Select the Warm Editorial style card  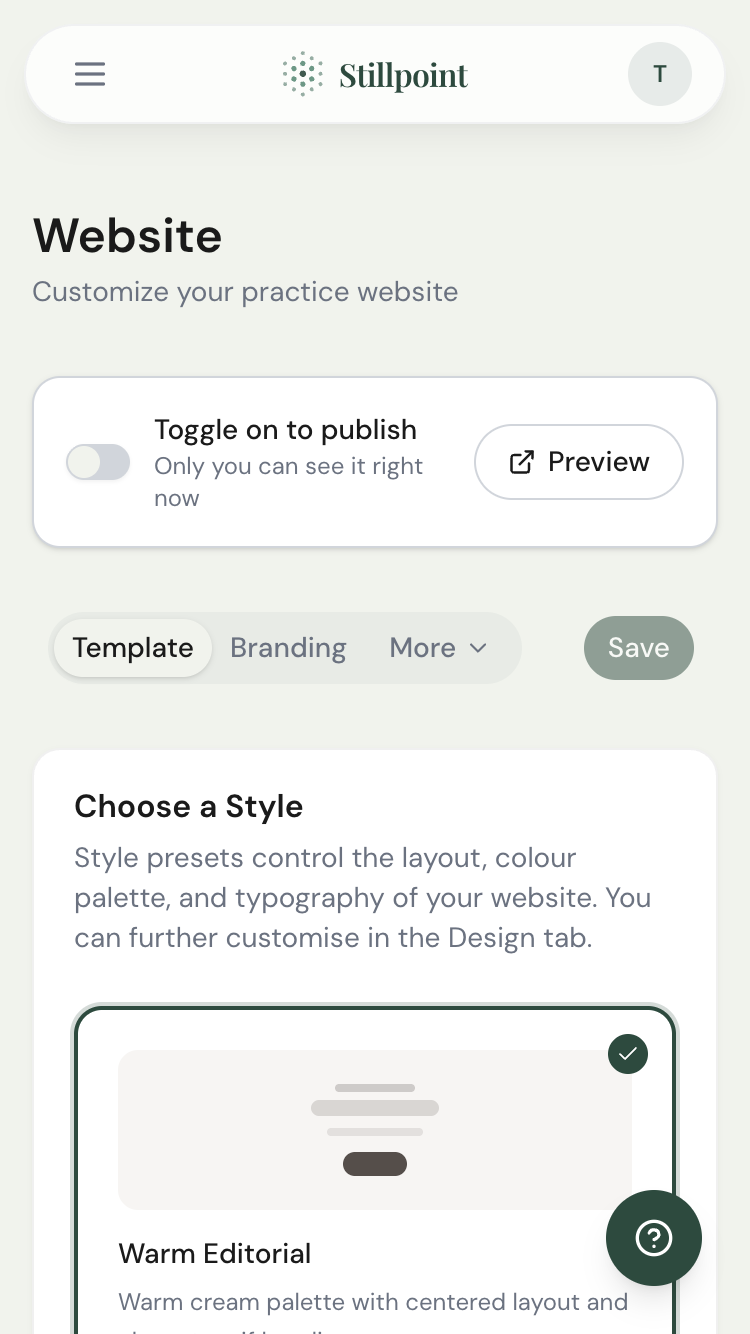(x=375, y=1160)
